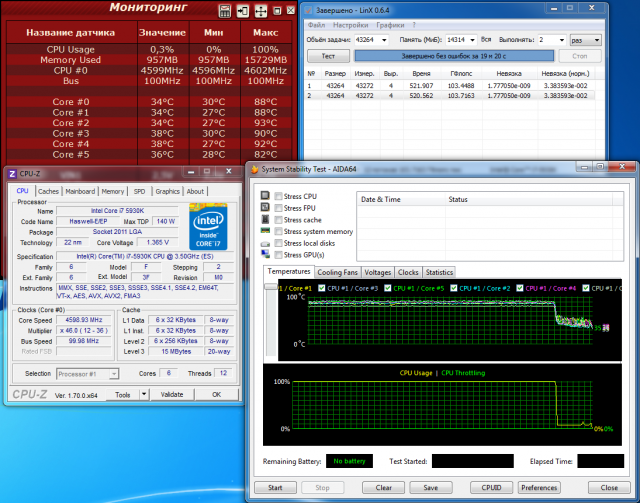Switch to the Caches tab in CPU-Z
Image resolution: width=640 pixels, height=503 pixels.
(49, 191)
